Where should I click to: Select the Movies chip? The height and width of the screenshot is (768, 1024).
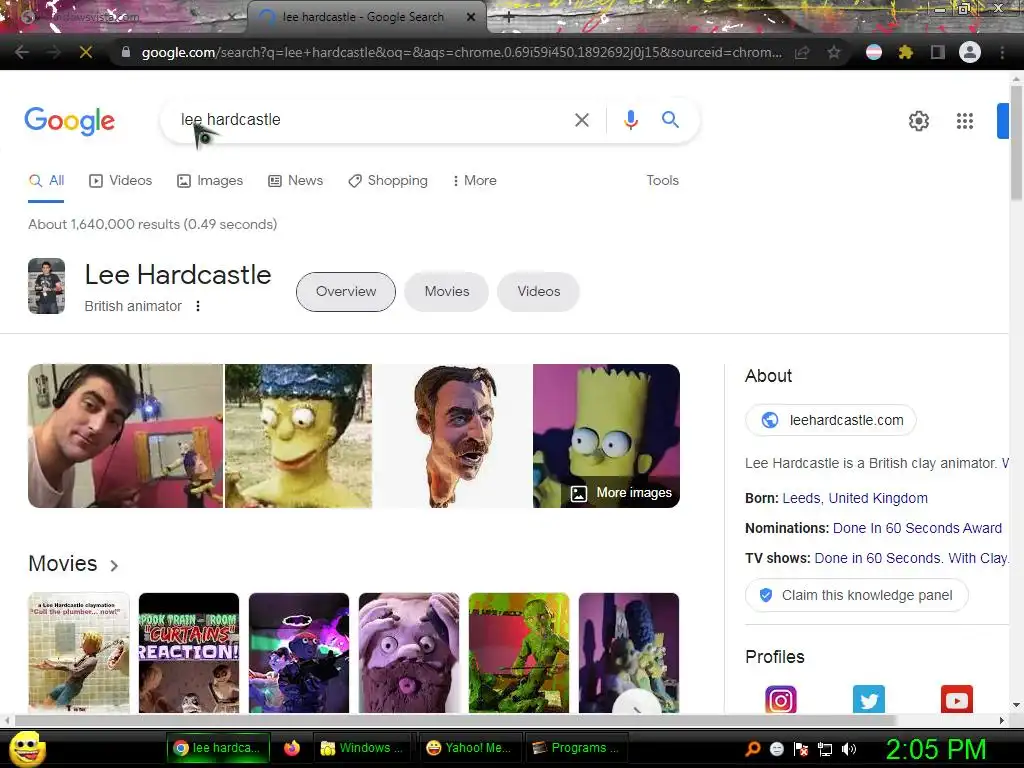tap(447, 291)
